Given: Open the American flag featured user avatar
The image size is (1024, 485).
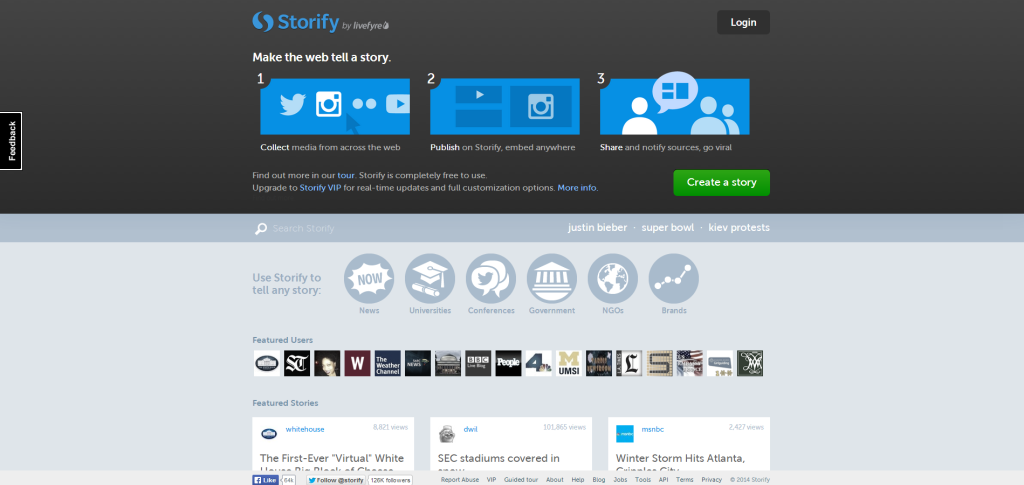Looking at the screenshot, I should tap(690, 363).
